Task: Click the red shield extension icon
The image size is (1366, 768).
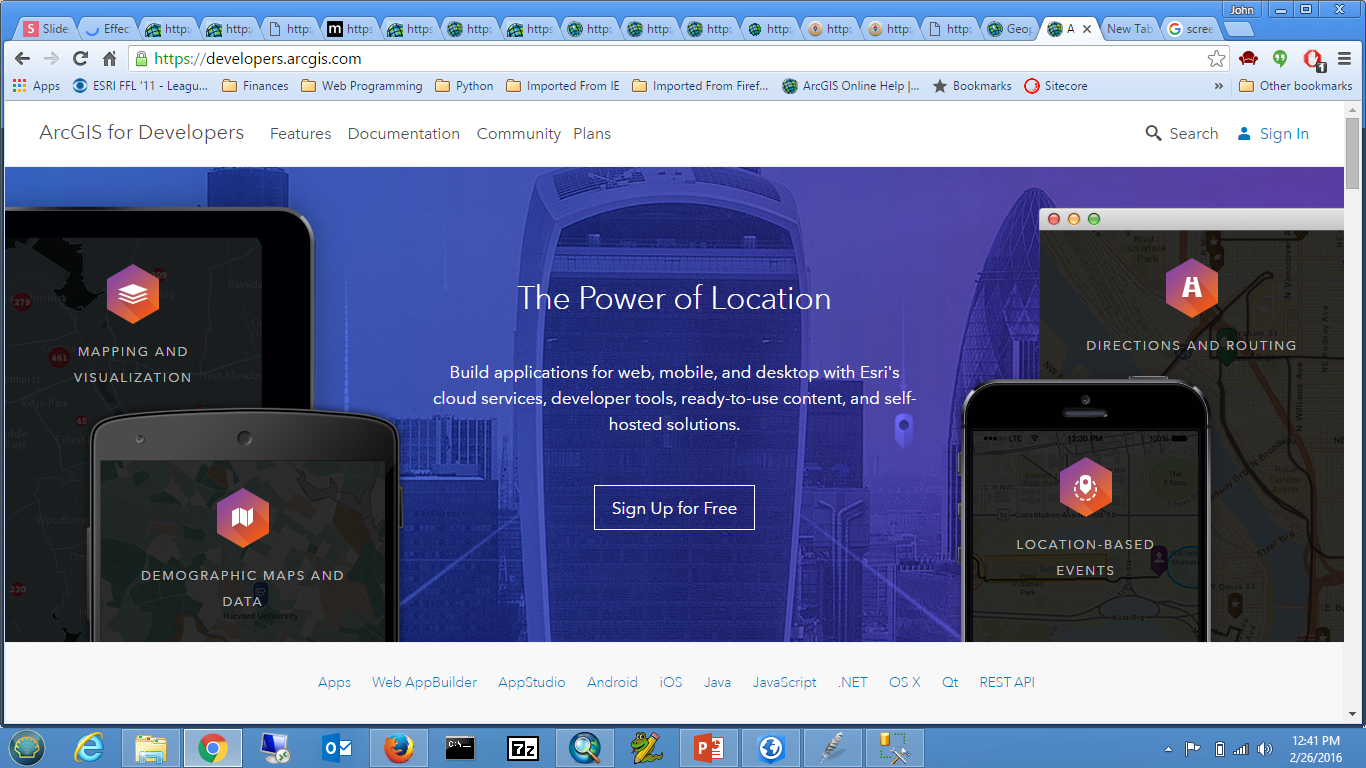Action: point(1313,60)
